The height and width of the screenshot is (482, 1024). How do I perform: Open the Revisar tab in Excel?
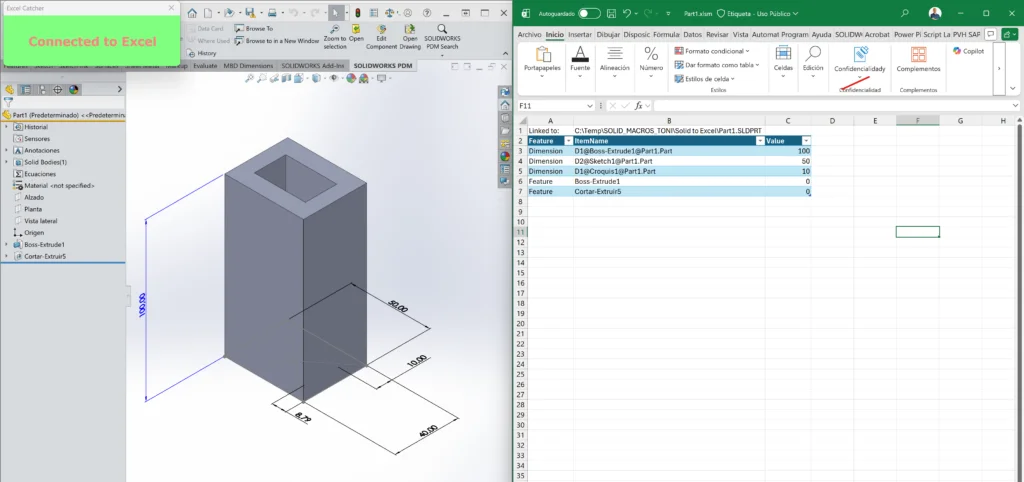(x=717, y=34)
